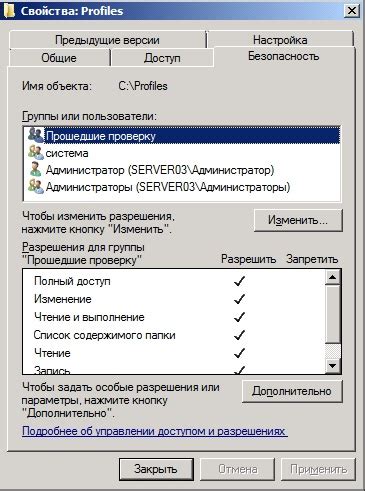This screenshot has height=491, width=365.
Task: Click the Чтение allow checkmark
Action: (239, 353)
